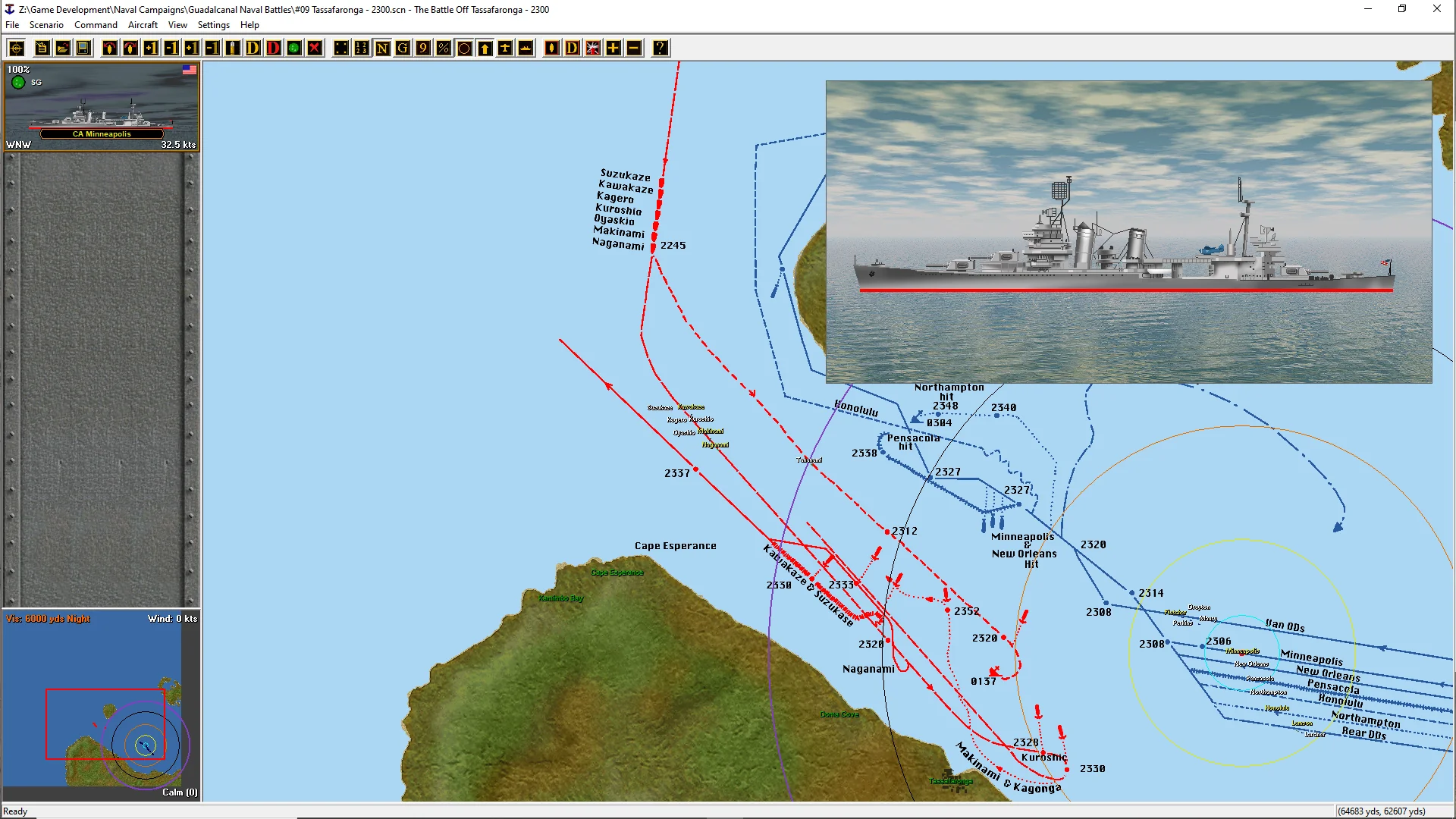This screenshot has height=819, width=1456.
Task: Click the green circle toolbar icon
Action: (294, 49)
